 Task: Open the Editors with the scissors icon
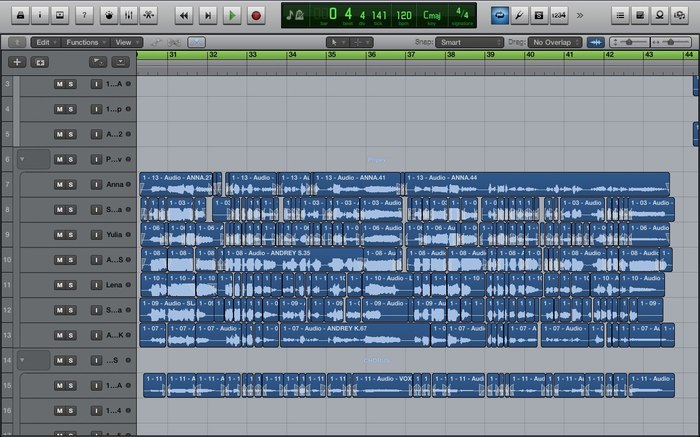[149, 15]
